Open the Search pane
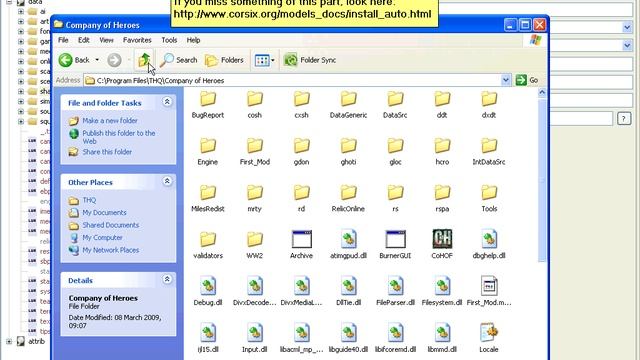The width and height of the screenshot is (640, 360). (x=178, y=60)
